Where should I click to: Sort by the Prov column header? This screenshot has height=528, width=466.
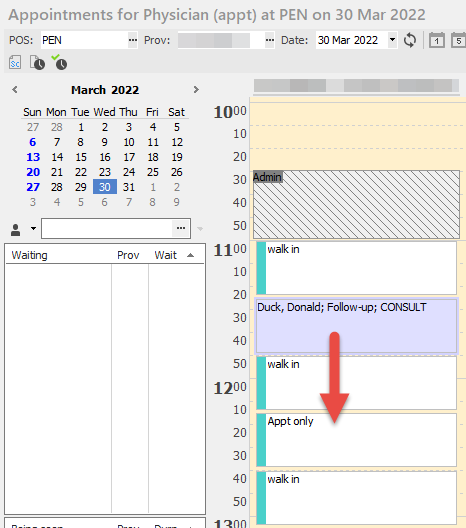[x=128, y=255]
